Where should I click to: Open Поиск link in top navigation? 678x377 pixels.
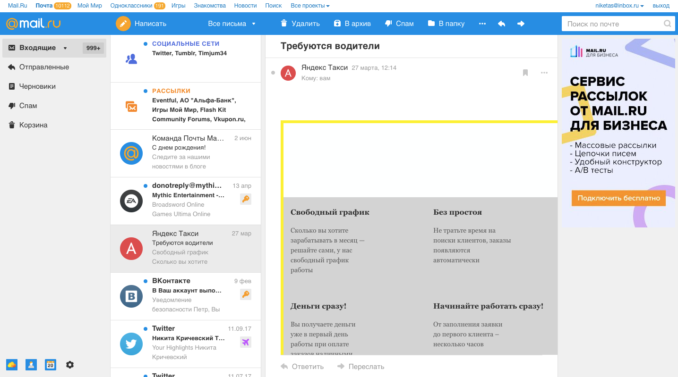(x=273, y=6)
